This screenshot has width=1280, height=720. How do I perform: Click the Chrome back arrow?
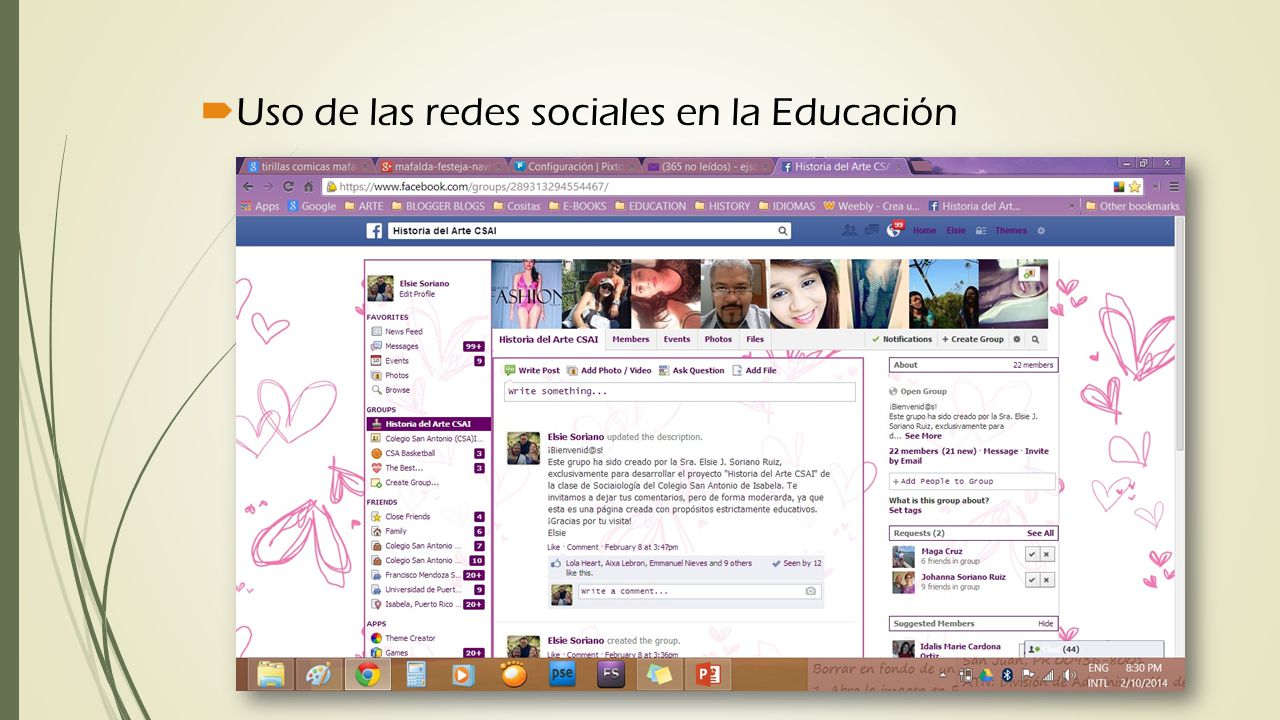248,186
